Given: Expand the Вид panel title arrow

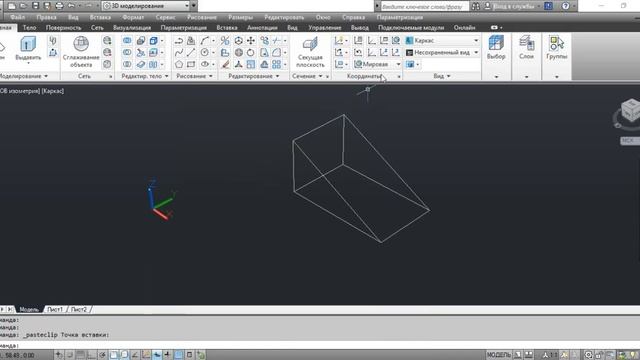Looking at the screenshot, I should (448, 76).
